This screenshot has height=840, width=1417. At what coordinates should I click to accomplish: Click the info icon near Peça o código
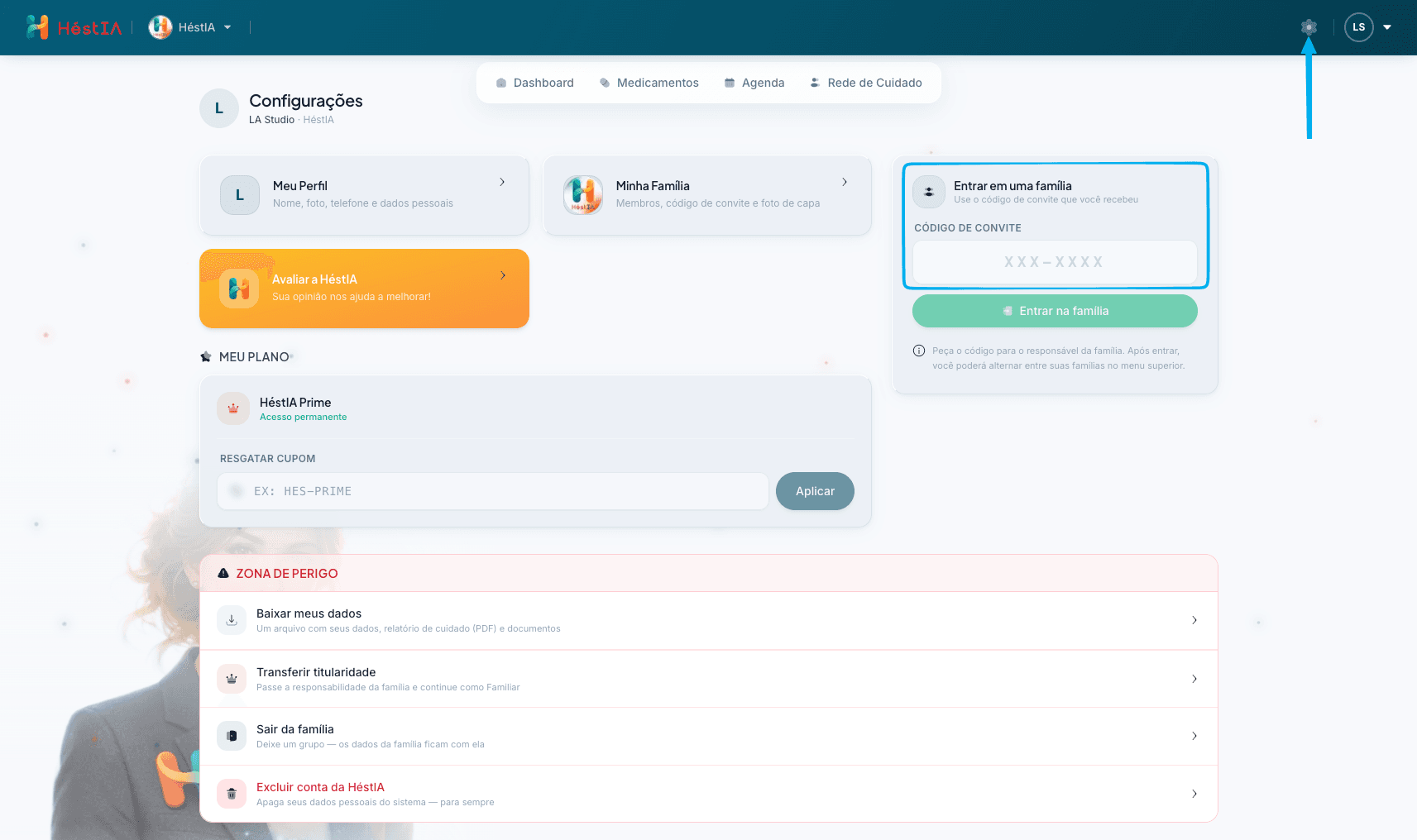coord(919,351)
